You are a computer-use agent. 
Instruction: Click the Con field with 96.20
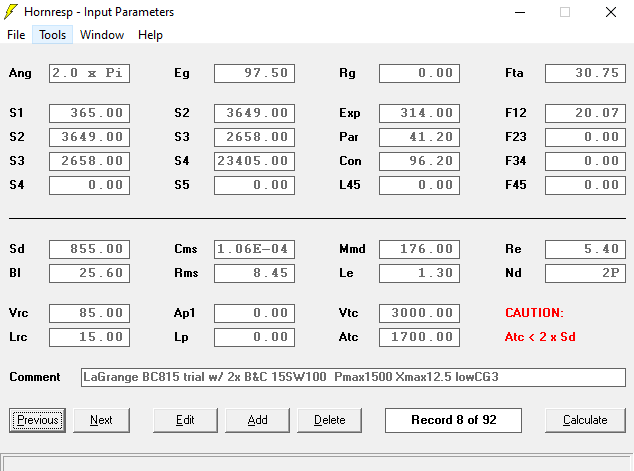(x=419, y=161)
